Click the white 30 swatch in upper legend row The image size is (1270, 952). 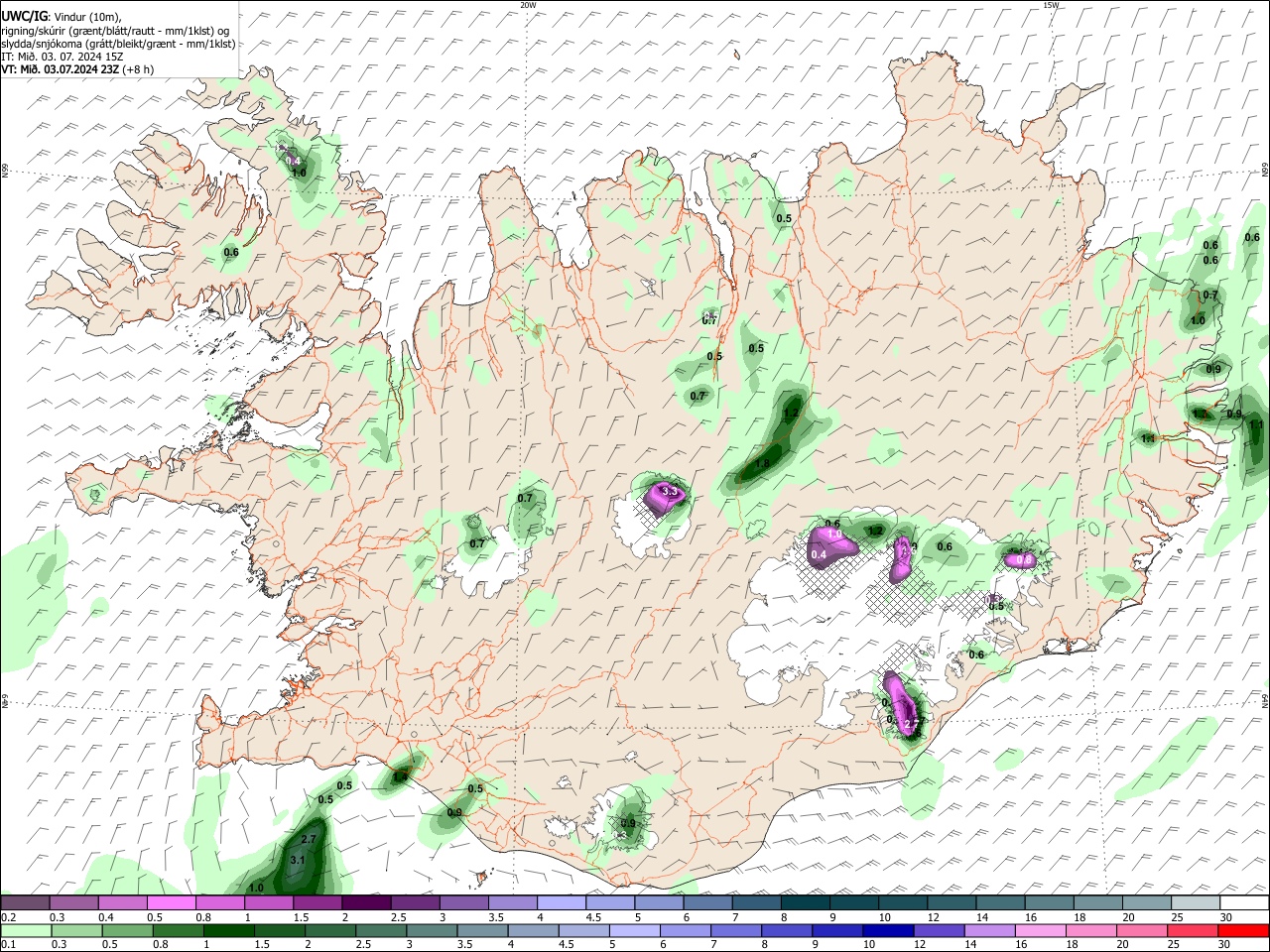click(1244, 903)
